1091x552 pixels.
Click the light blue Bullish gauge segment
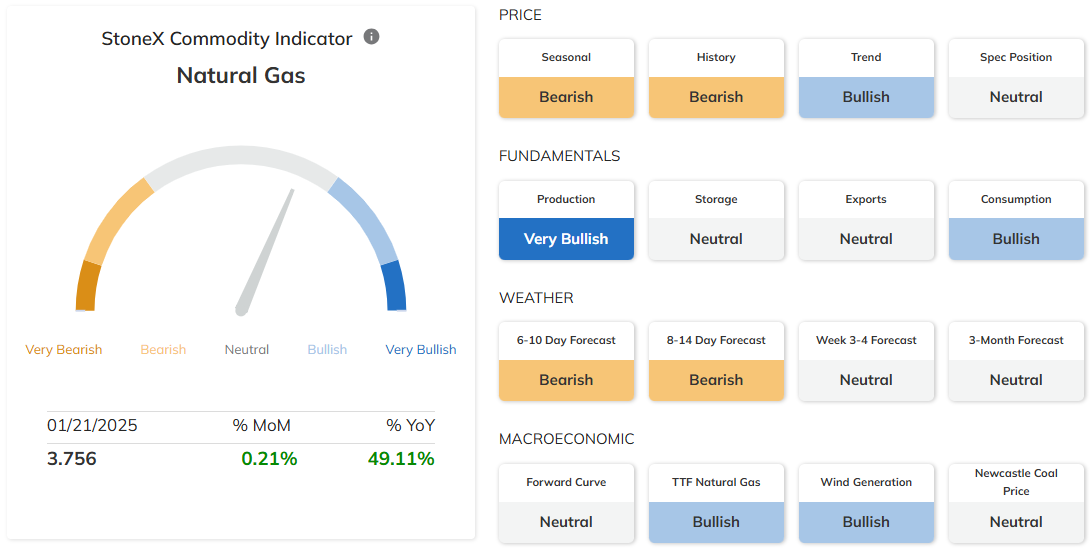click(365, 219)
